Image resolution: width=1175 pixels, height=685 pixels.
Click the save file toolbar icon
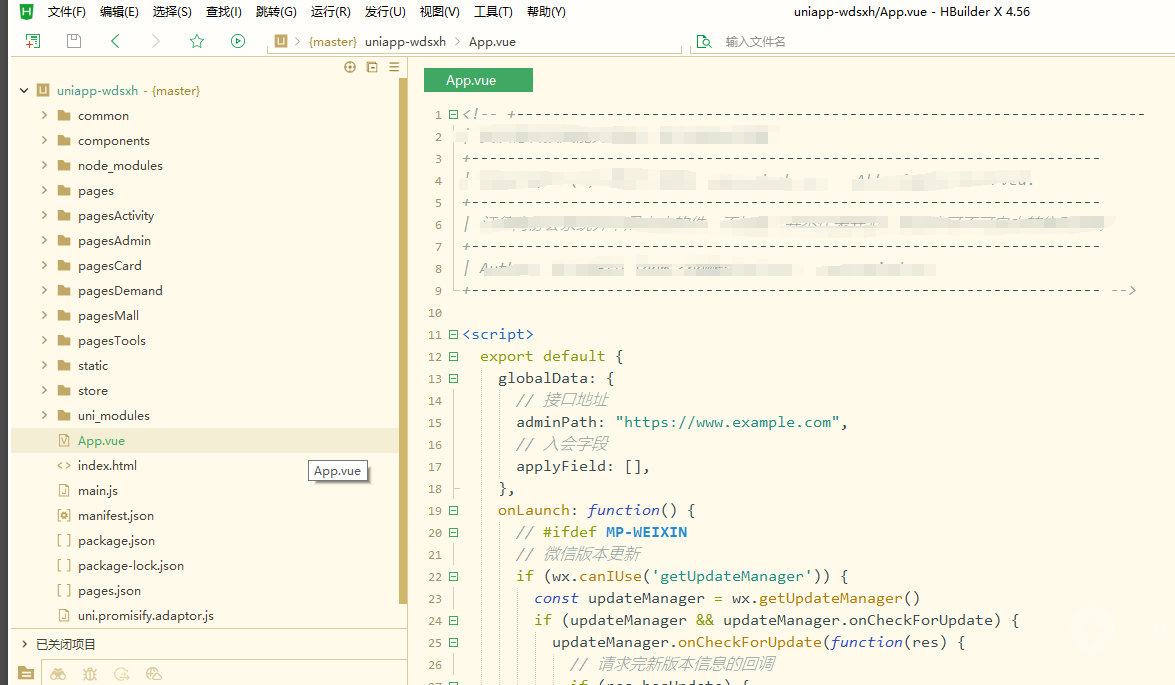73,41
